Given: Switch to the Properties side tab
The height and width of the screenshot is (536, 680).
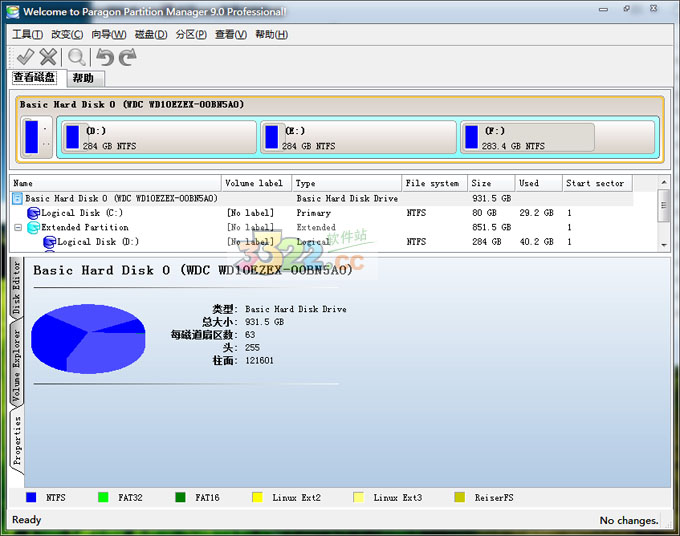Looking at the screenshot, I should (16, 441).
